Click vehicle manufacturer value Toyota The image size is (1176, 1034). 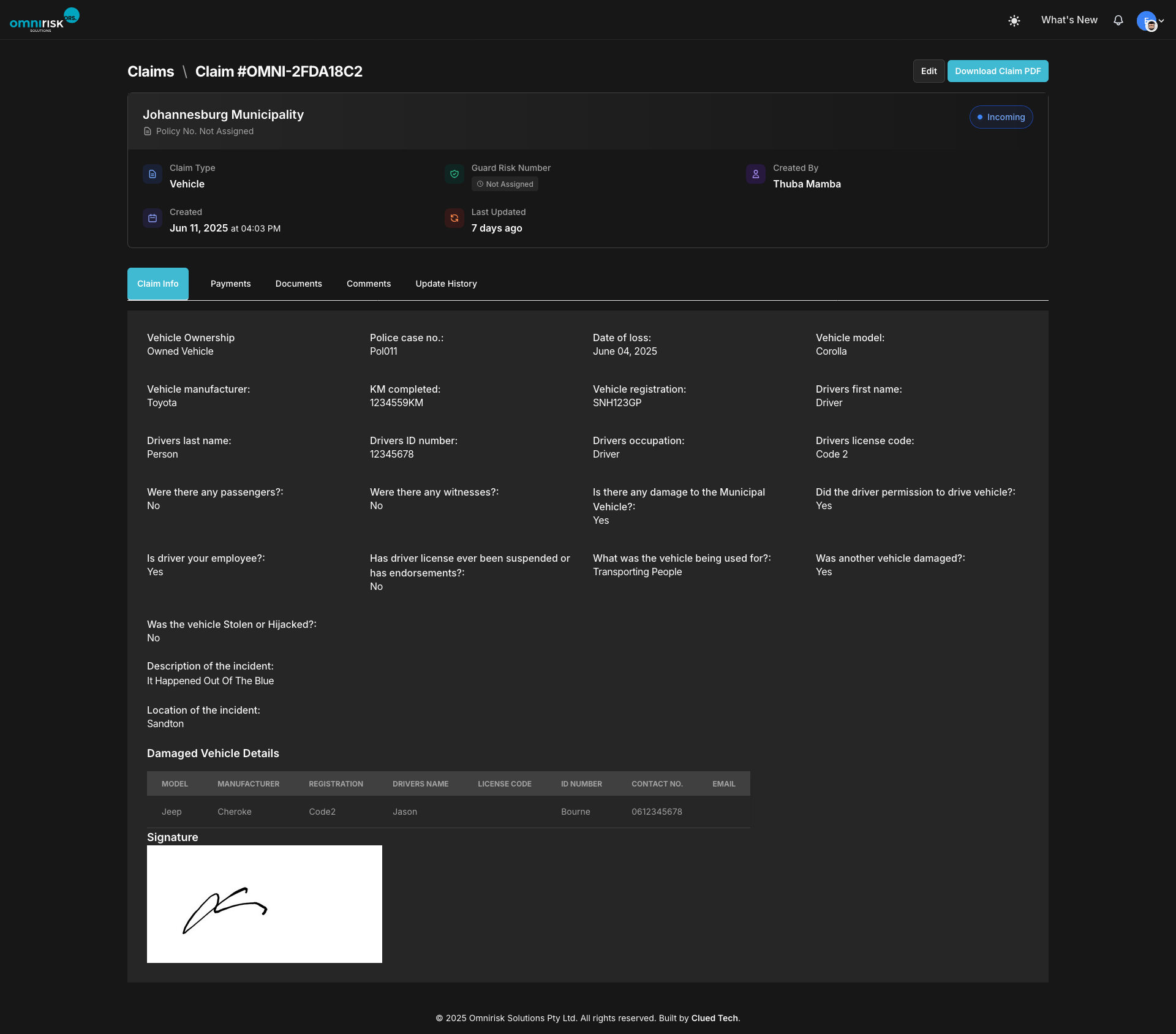click(x=162, y=402)
